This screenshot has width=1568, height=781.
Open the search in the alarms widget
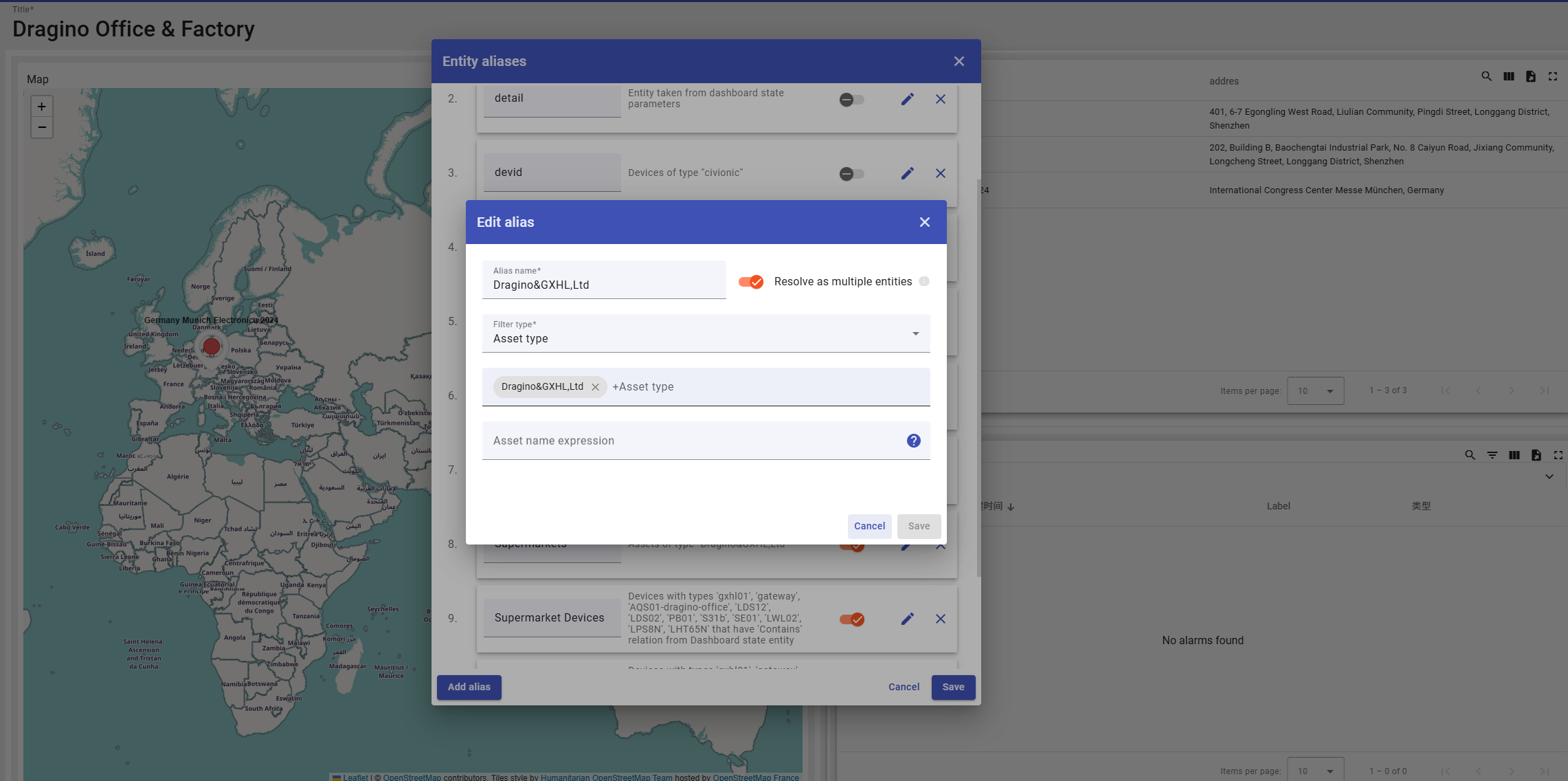click(1470, 455)
